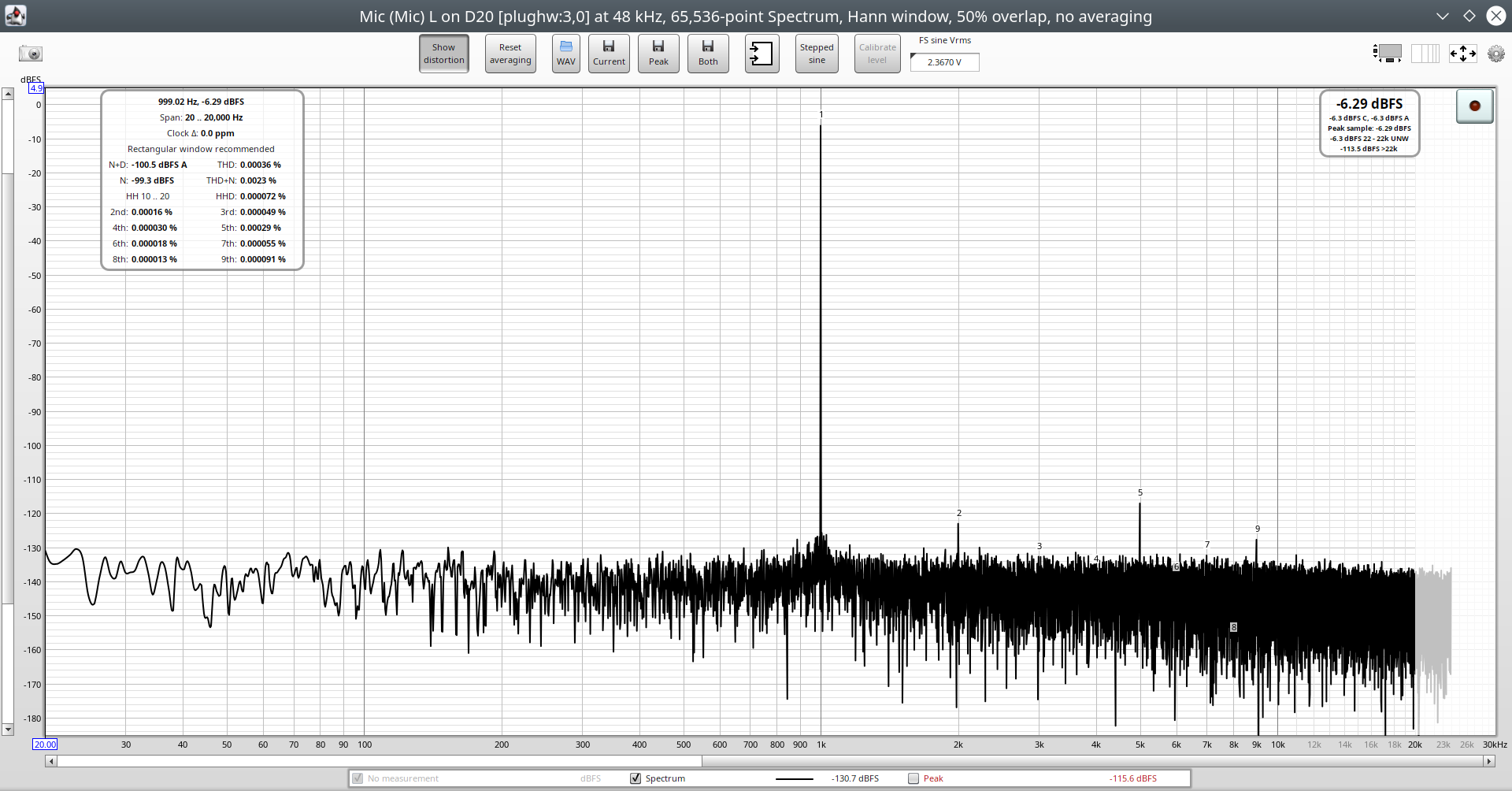Click the Spectrum line style sample
Screen dimensions: 1512x791
pos(794,779)
